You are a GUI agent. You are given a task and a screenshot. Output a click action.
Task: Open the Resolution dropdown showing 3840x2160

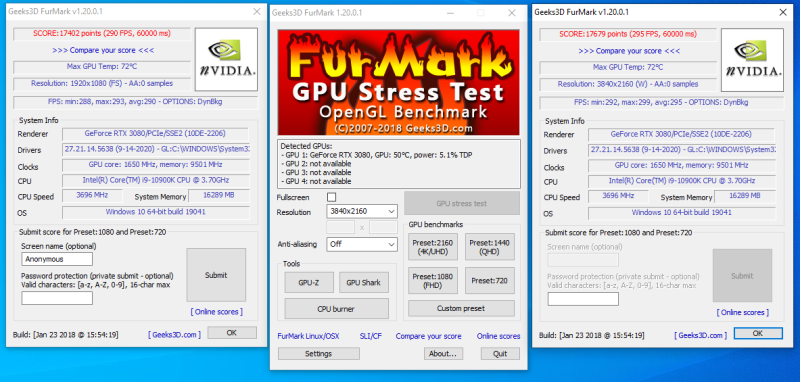click(x=362, y=211)
